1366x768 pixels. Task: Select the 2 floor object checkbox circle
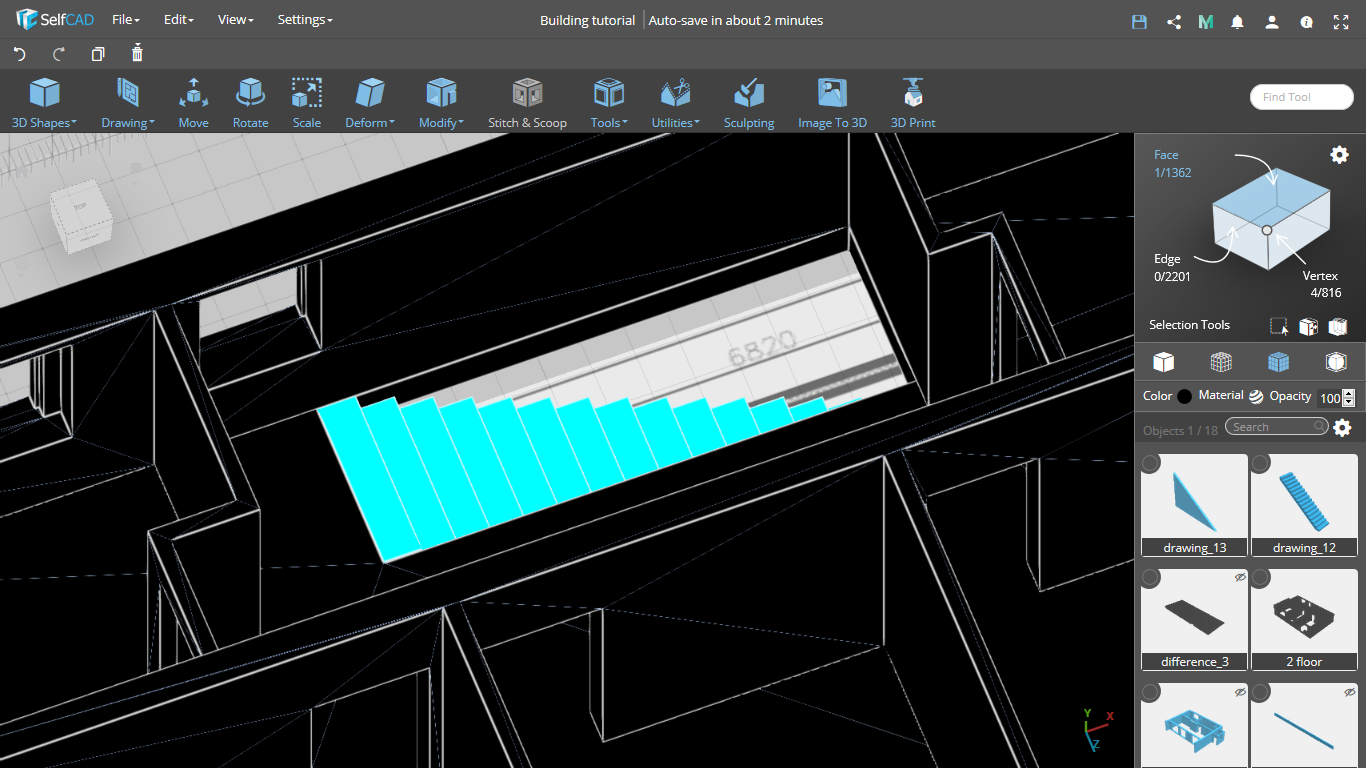tap(1261, 578)
